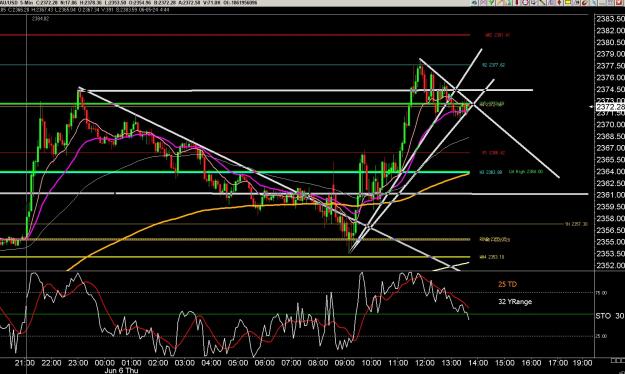Click the red circular clock-like toolbar icon
The height and width of the screenshot is (374, 625).
525,2
